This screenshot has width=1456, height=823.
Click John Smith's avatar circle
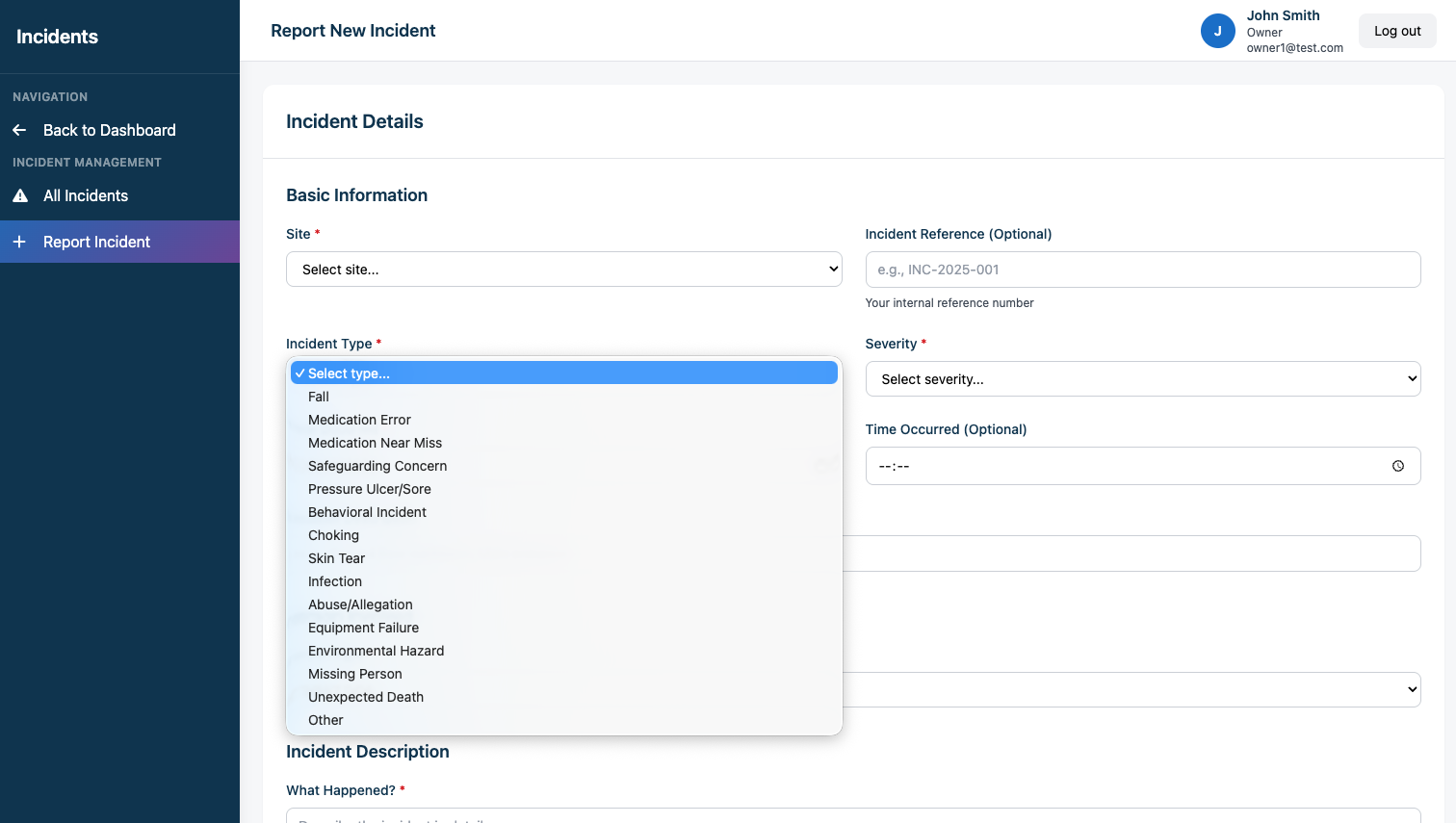1217,31
